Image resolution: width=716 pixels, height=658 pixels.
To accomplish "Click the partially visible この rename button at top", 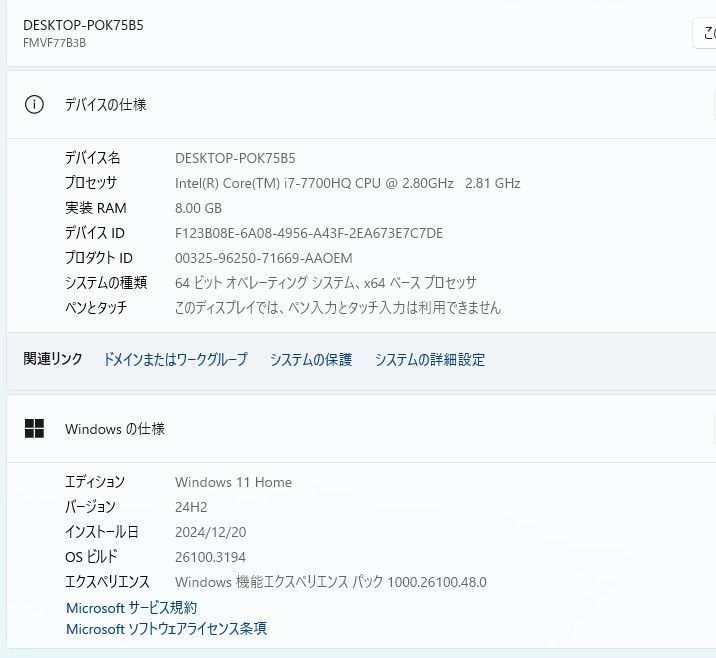I will [x=705, y=33].
